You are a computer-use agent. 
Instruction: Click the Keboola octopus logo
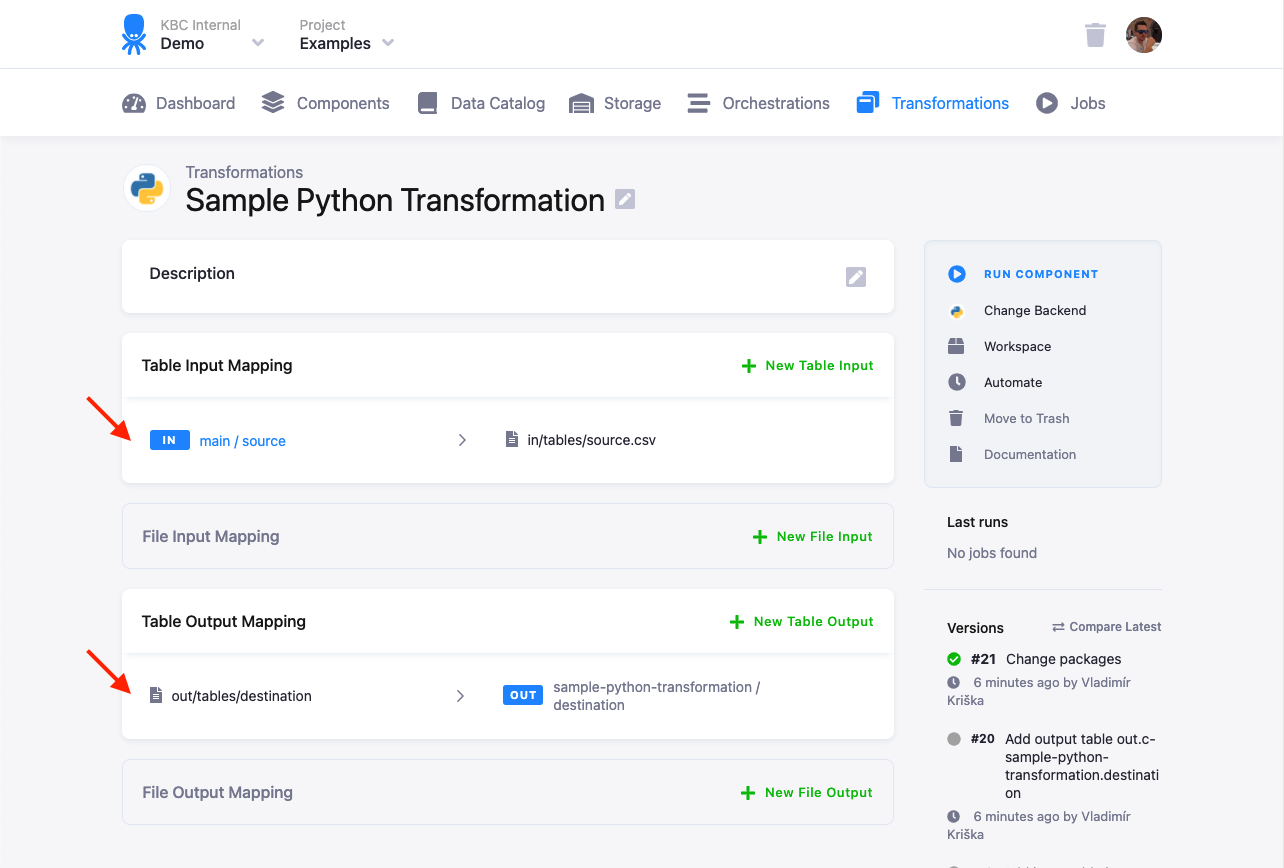(x=133, y=34)
